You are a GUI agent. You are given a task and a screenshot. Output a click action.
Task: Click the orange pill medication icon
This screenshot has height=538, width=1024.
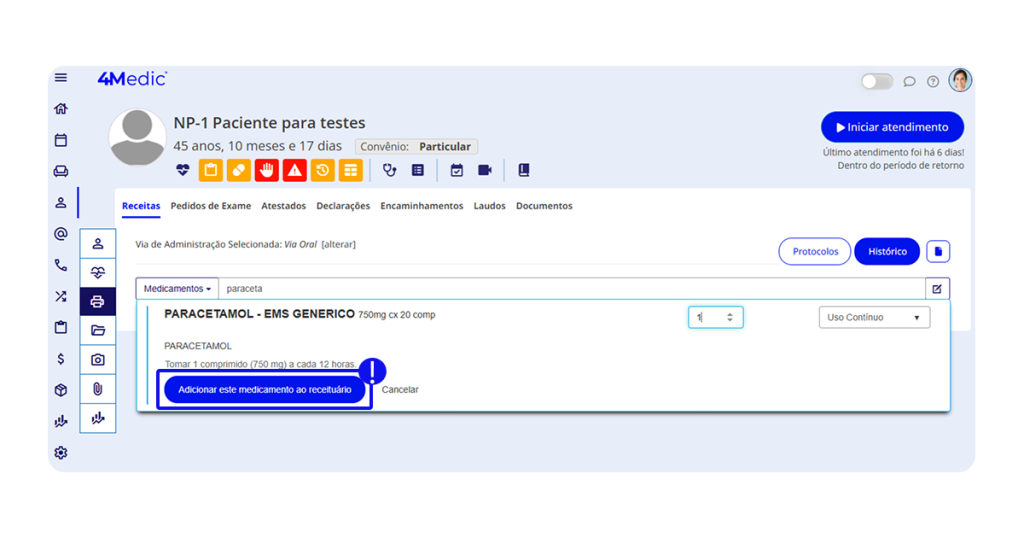238,171
